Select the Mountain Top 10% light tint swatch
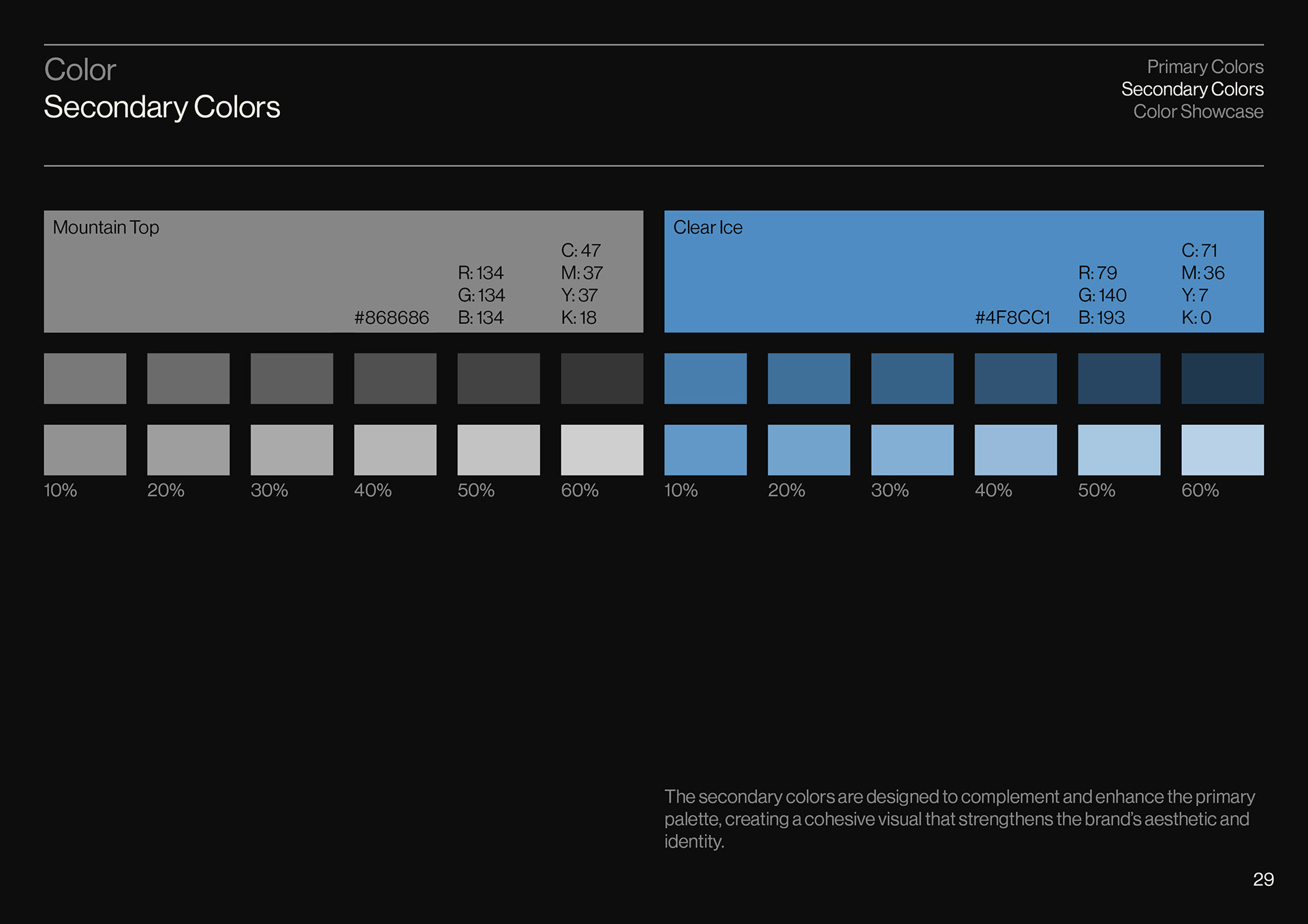This screenshot has height=924, width=1308. [x=85, y=450]
